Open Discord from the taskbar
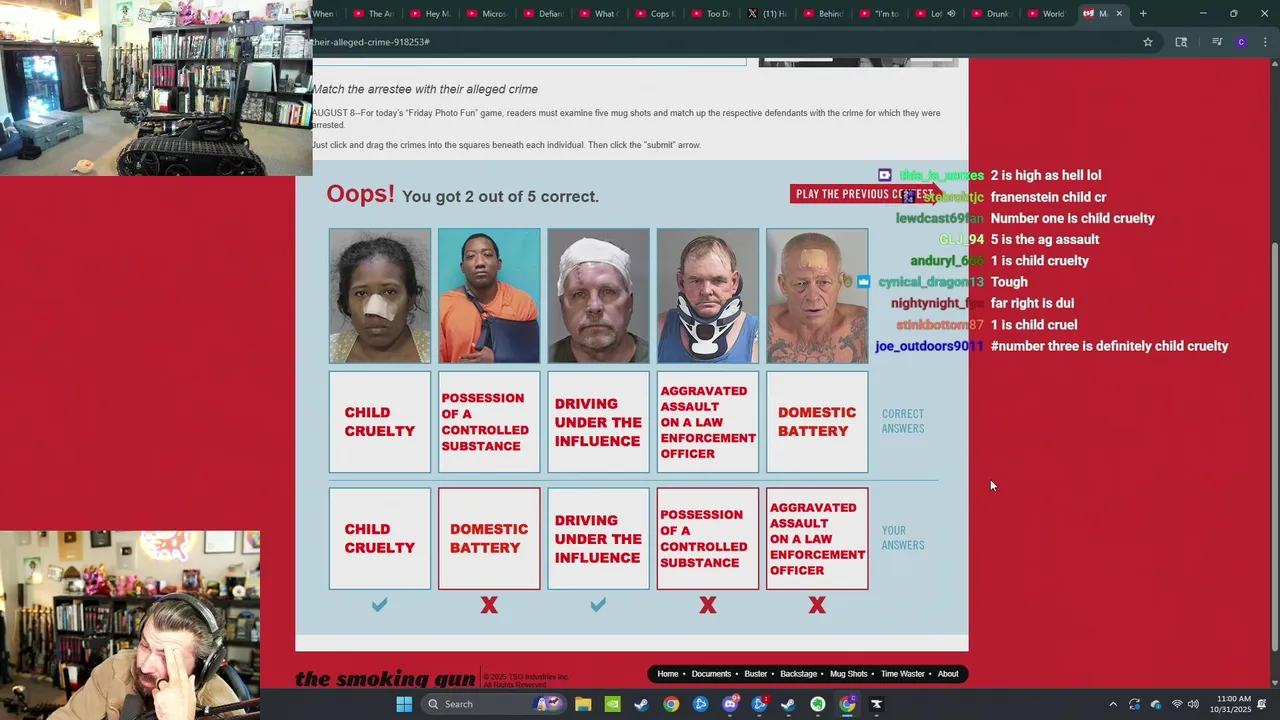Screen dimensions: 1280x720 pyautogui.click(x=730, y=704)
